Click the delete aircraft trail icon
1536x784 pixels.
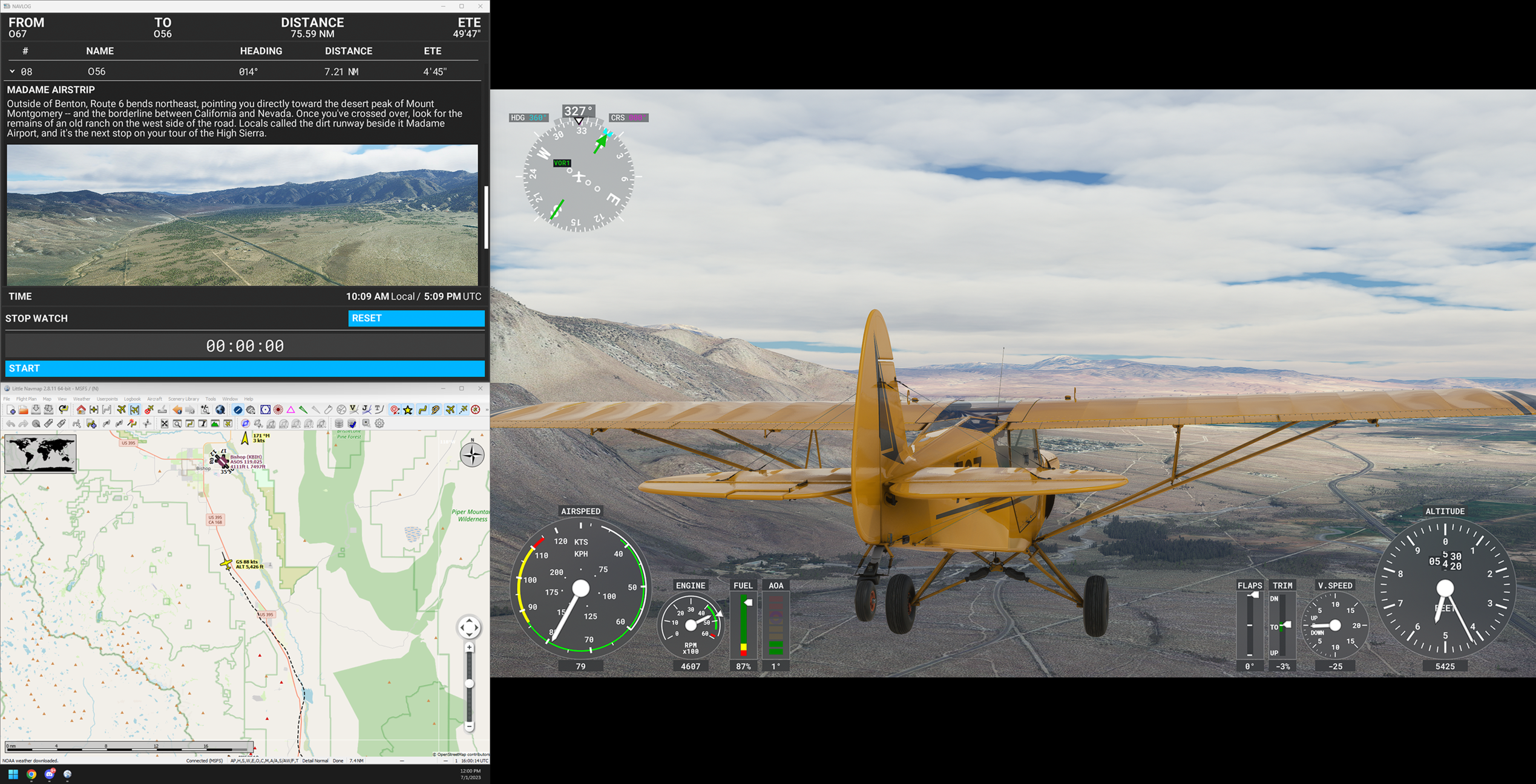click(149, 410)
